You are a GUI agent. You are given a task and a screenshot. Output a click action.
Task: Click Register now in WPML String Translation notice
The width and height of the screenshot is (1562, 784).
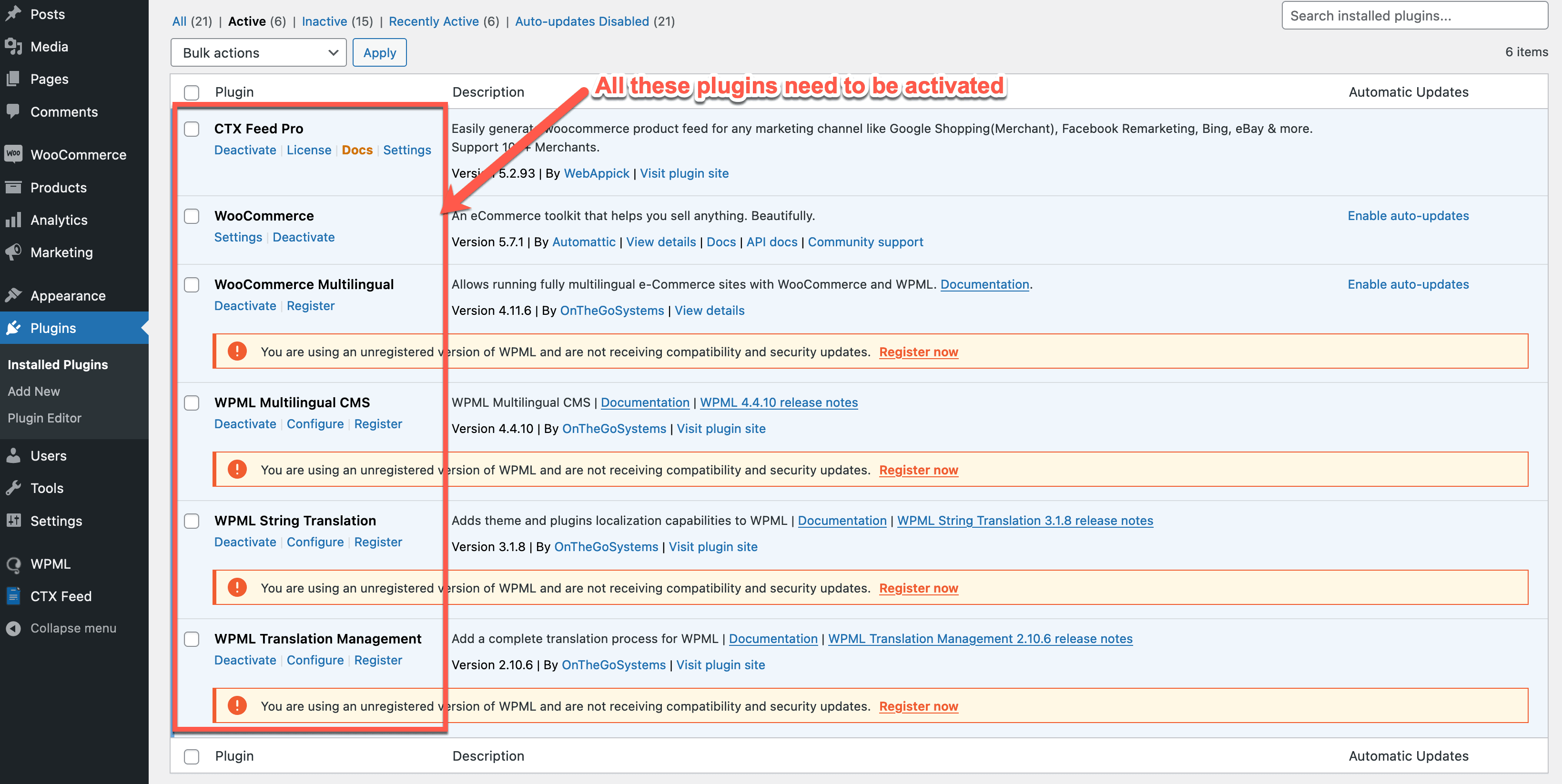919,588
